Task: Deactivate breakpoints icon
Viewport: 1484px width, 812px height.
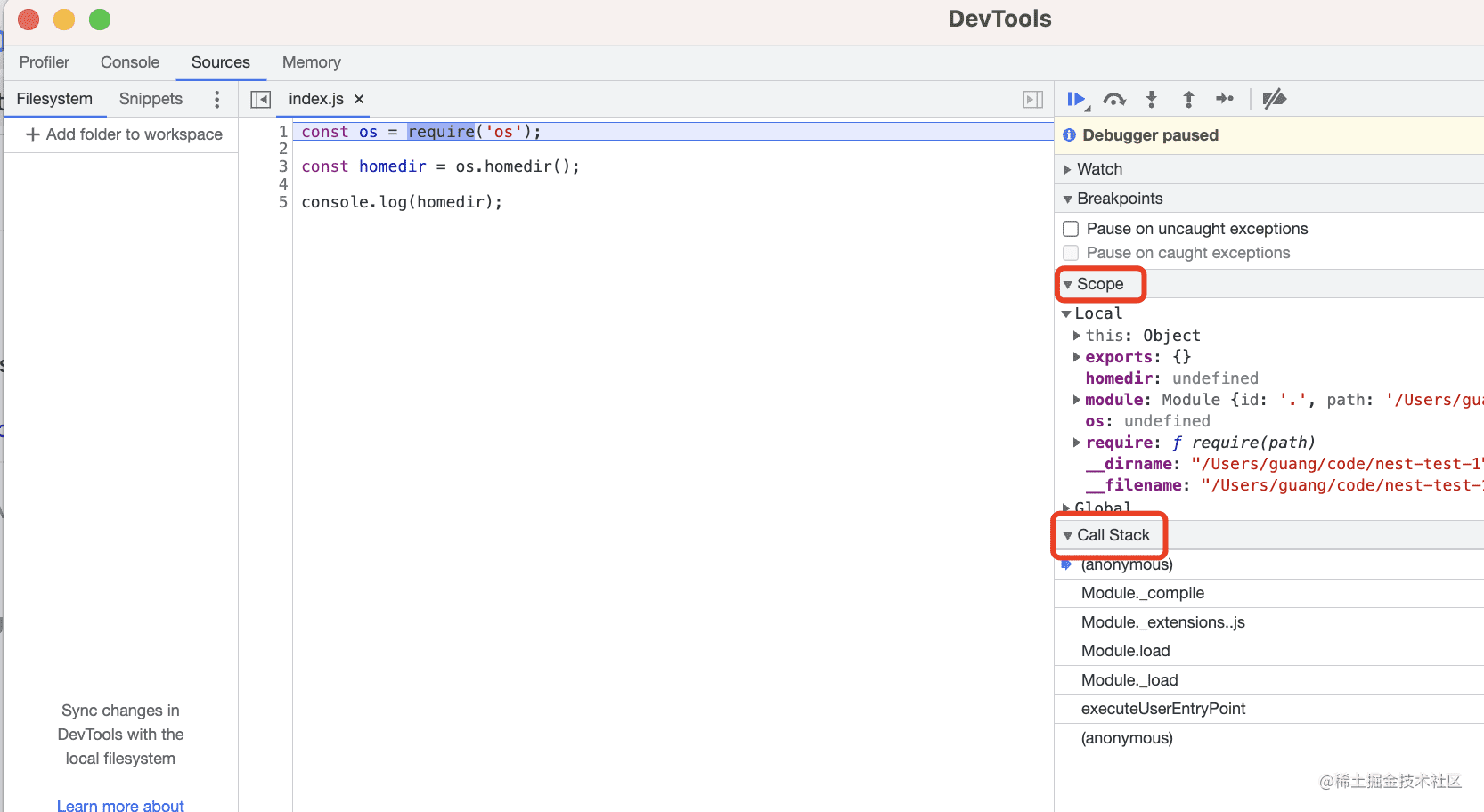Action: coord(1275,99)
